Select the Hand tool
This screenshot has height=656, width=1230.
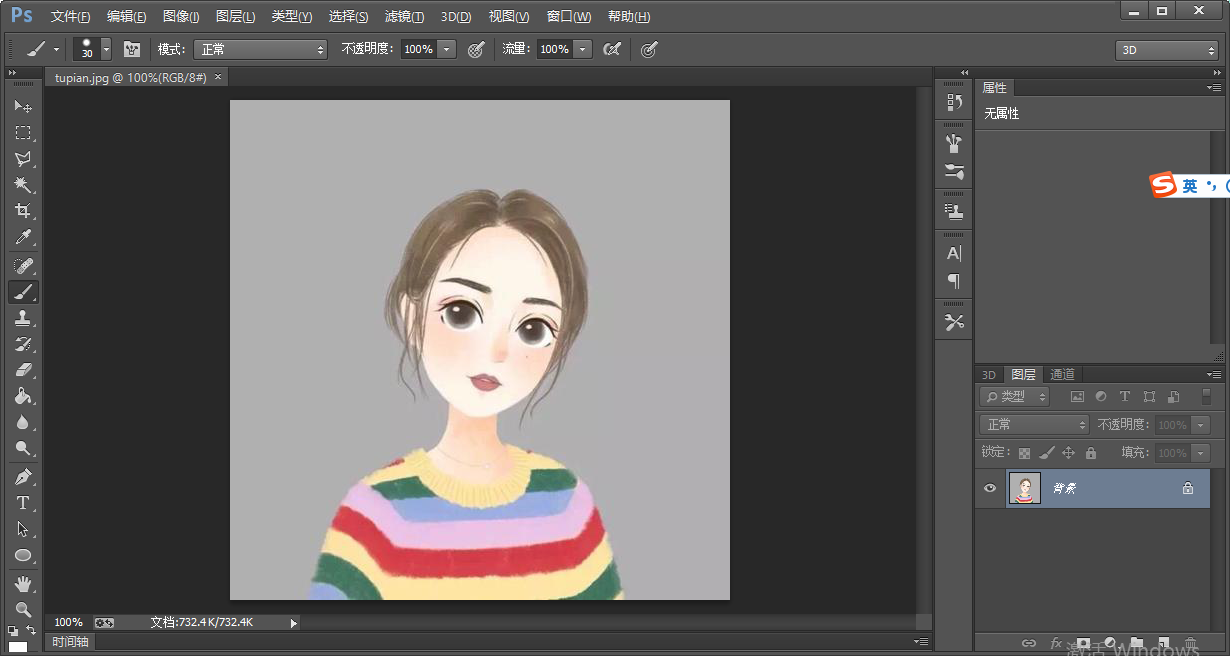[22, 583]
